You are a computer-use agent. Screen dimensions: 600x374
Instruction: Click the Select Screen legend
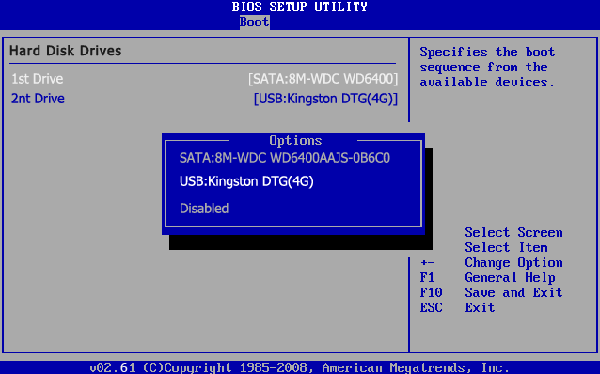[x=513, y=232]
